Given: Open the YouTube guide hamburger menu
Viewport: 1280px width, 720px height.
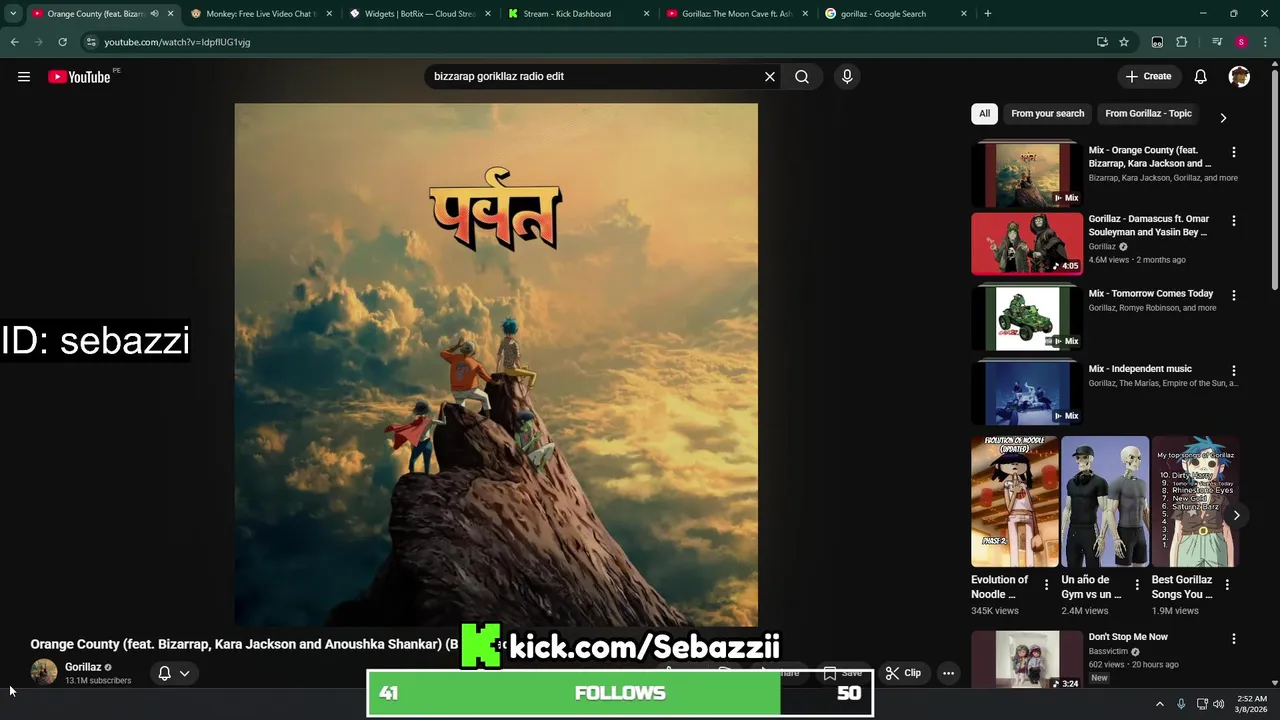Looking at the screenshot, I should (x=24, y=77).
